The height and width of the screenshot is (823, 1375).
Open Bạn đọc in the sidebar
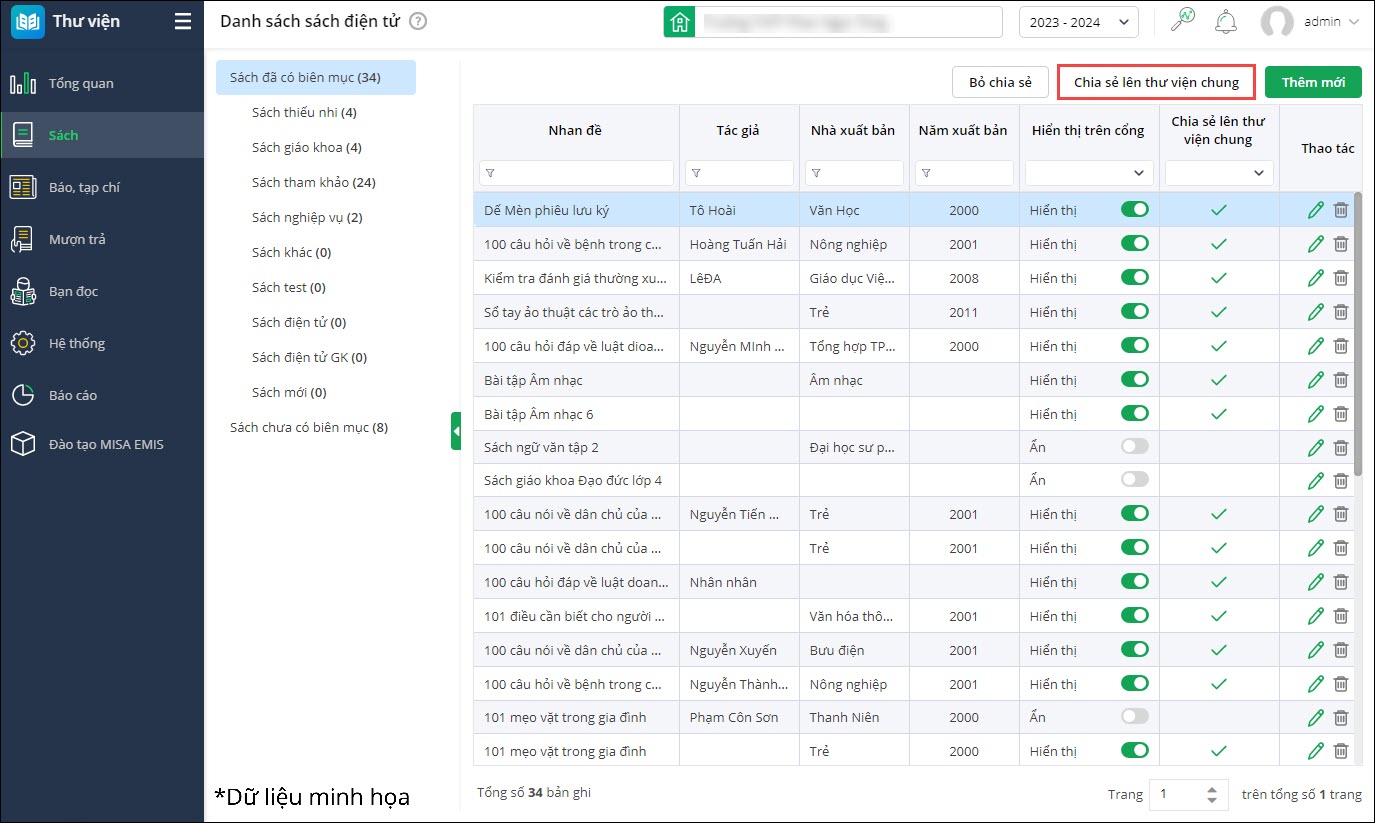[102, 291]
